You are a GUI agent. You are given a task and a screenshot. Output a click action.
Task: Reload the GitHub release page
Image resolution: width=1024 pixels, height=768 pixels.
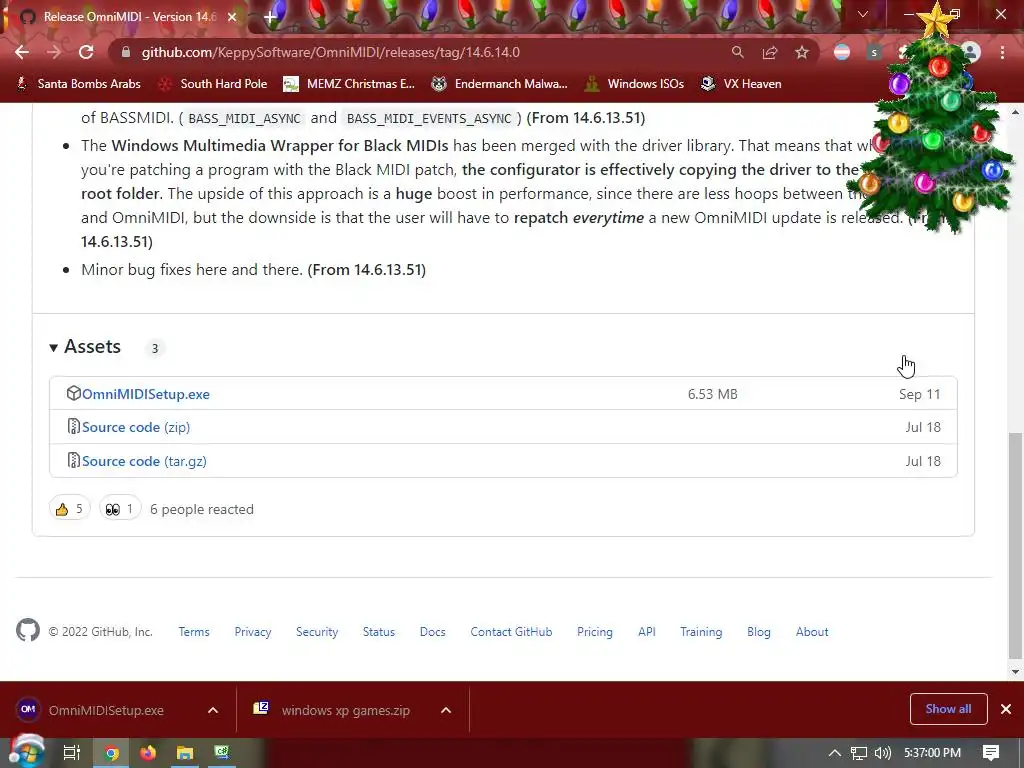tap(86, 52)
